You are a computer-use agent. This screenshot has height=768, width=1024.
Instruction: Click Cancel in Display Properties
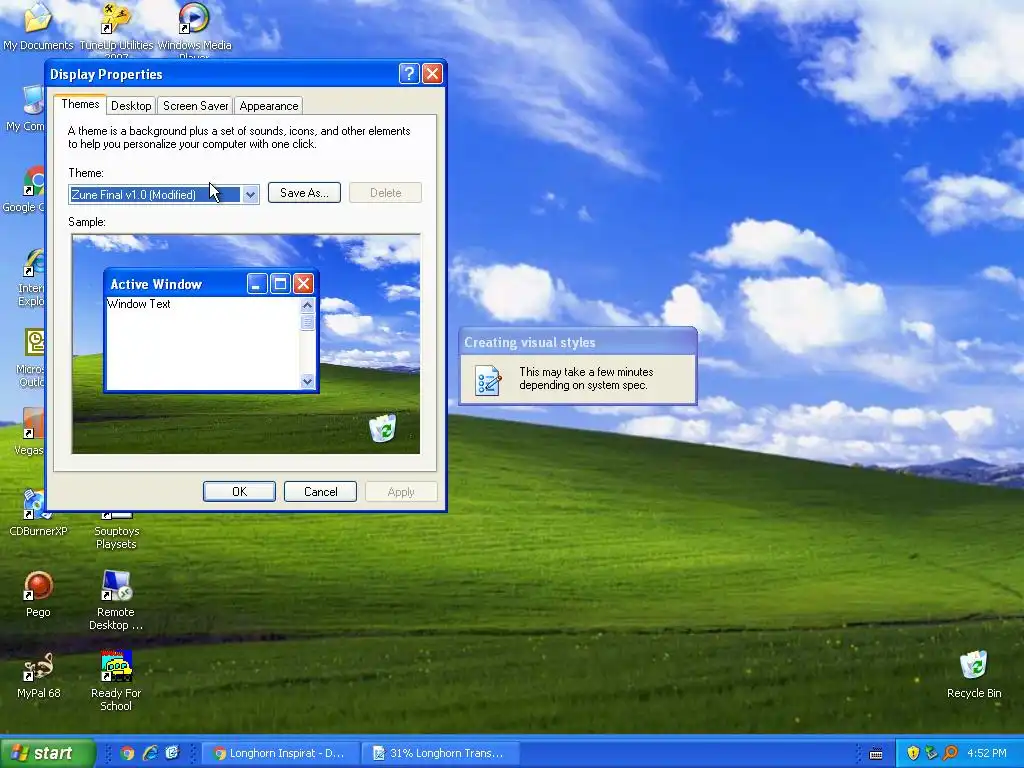coord(321,492)
